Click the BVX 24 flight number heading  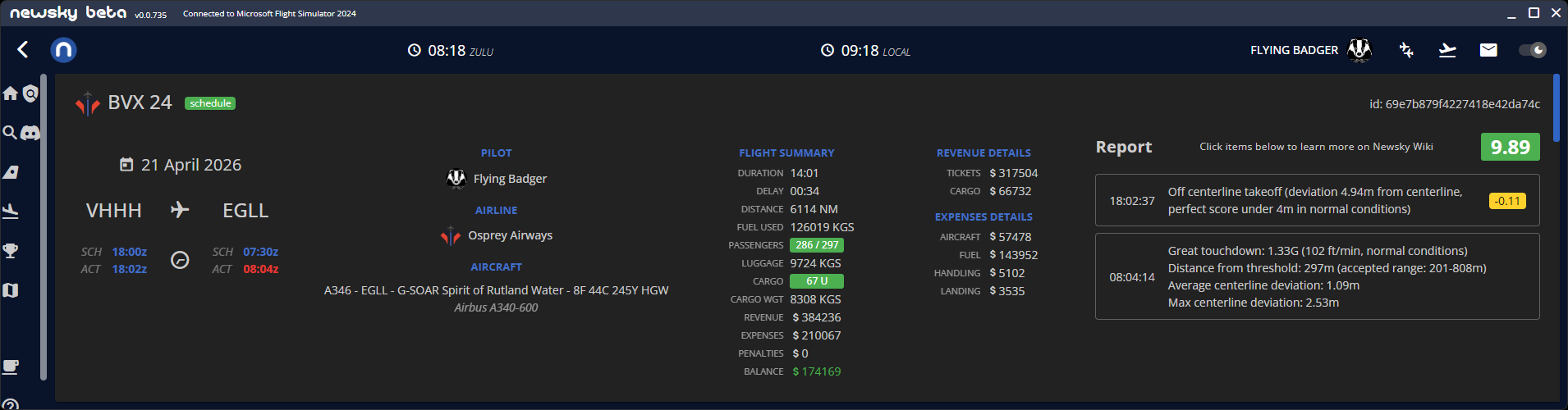pos(140,102)
